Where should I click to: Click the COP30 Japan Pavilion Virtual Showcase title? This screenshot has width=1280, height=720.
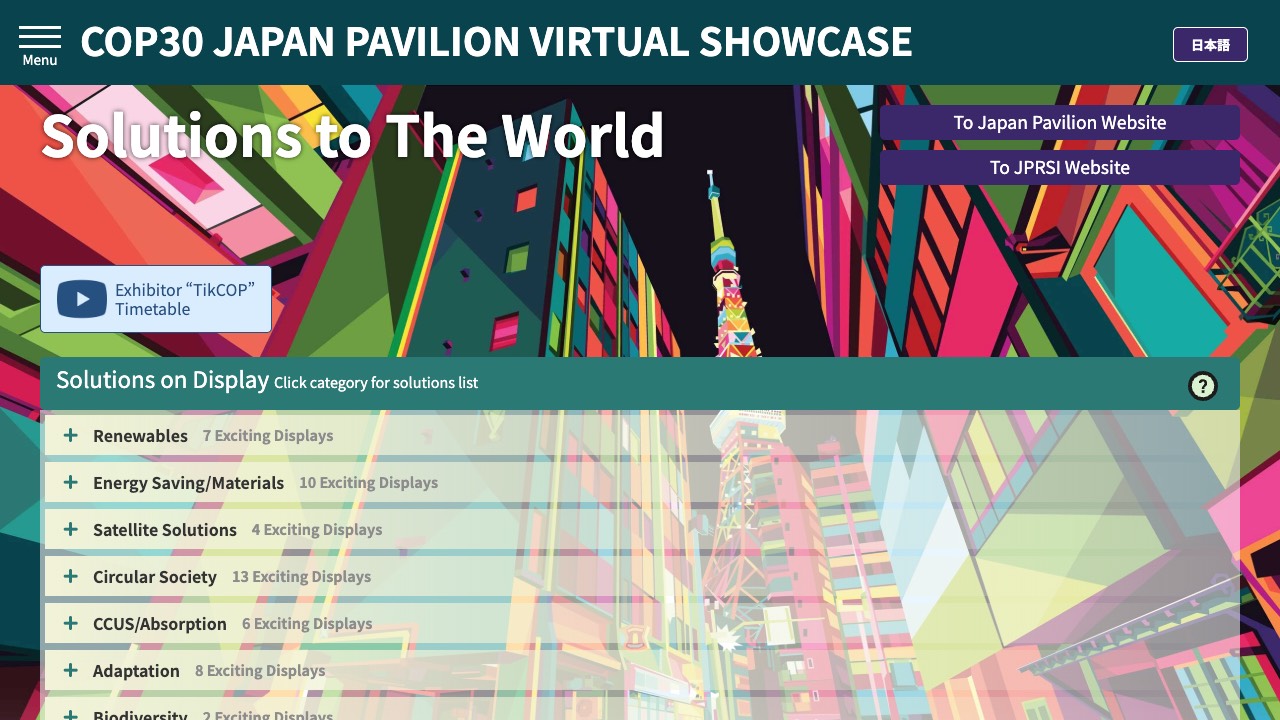[x=496, y=42]
